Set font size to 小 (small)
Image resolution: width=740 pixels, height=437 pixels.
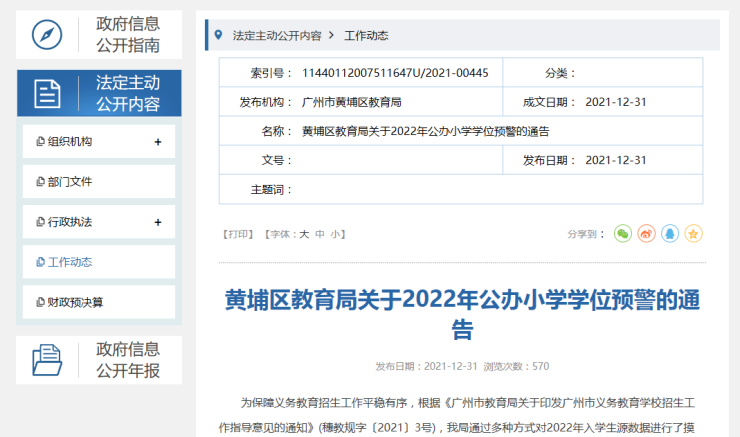[335, 234]
